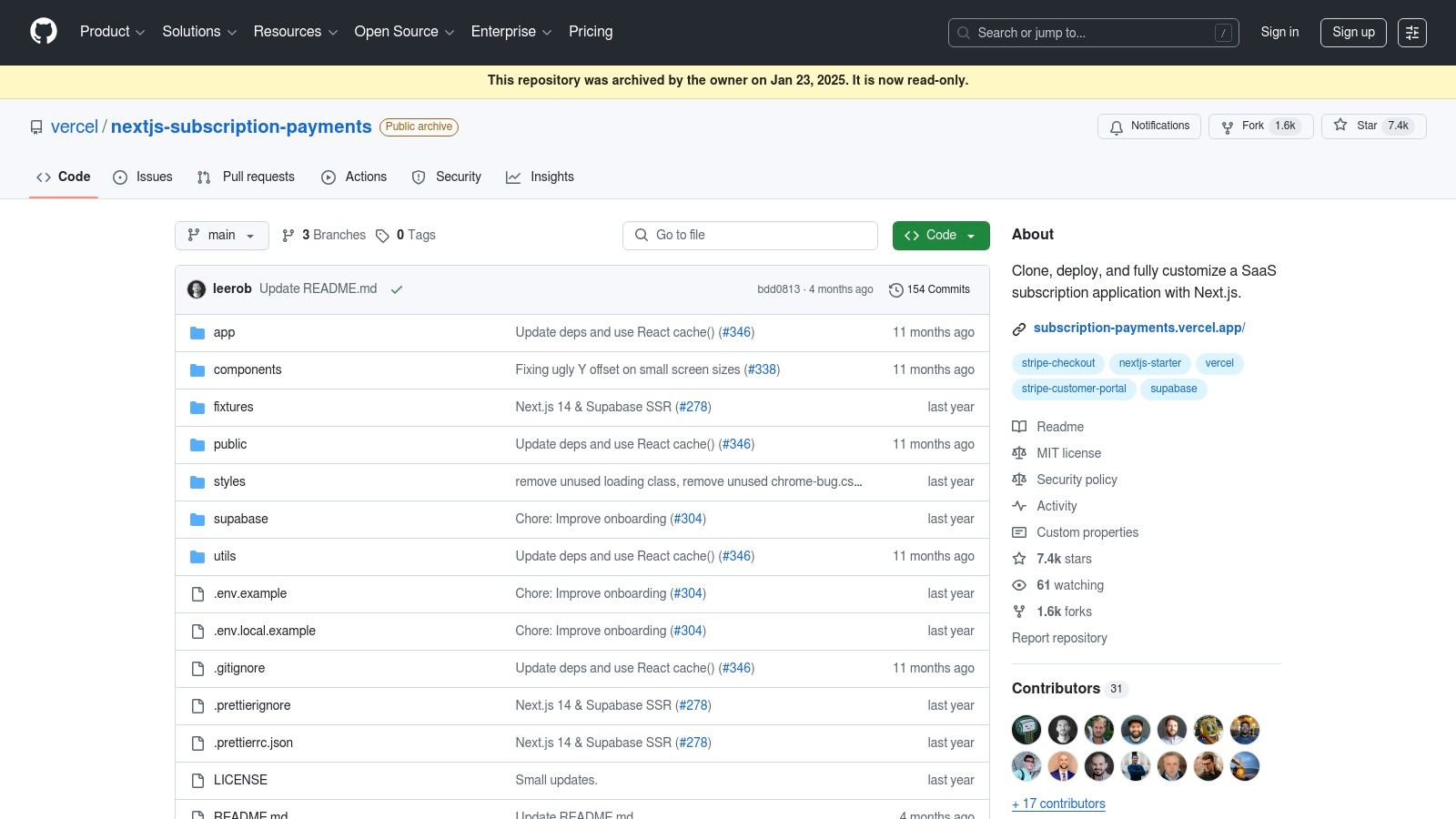Select the supabase topic tag
The image size is (1456, 819).
point(1173,389)
